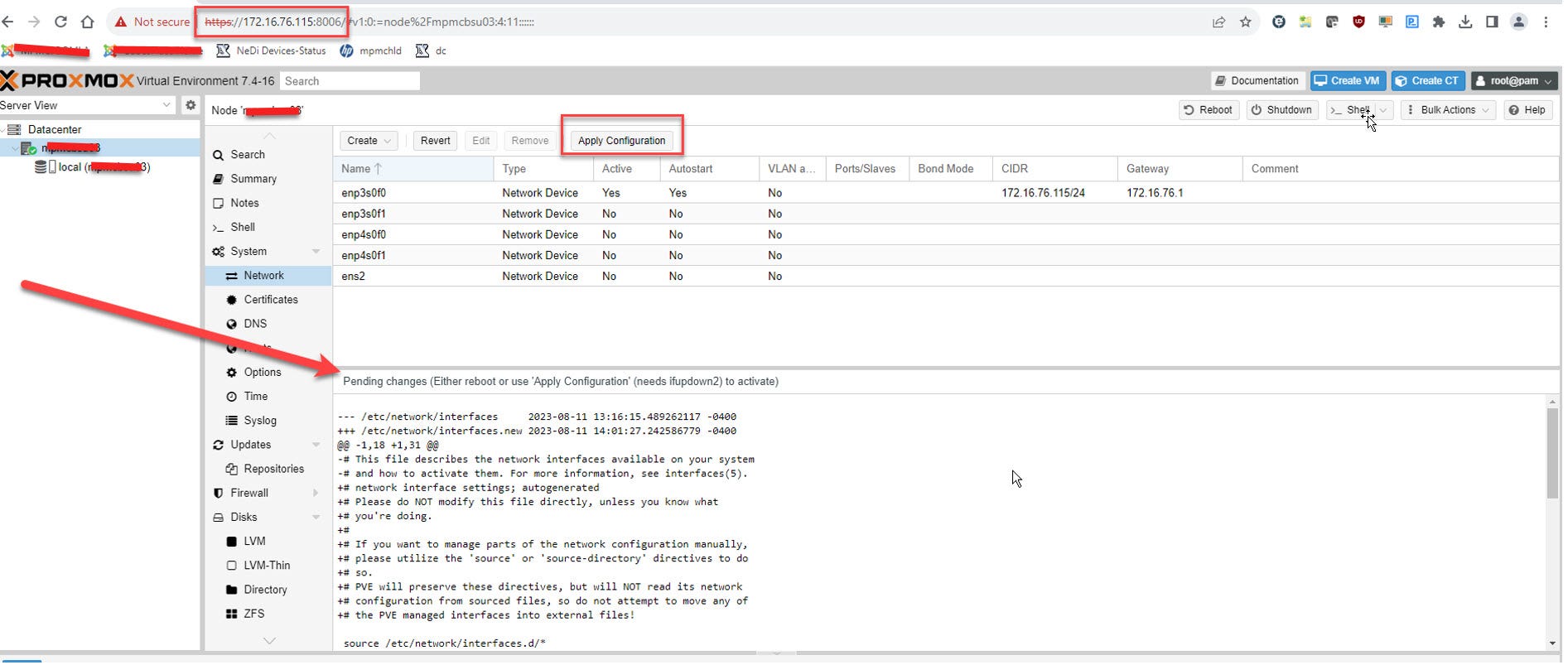Go to browser home page icon
Screen dimensions: 1568x665
click(x=87, y=22)
